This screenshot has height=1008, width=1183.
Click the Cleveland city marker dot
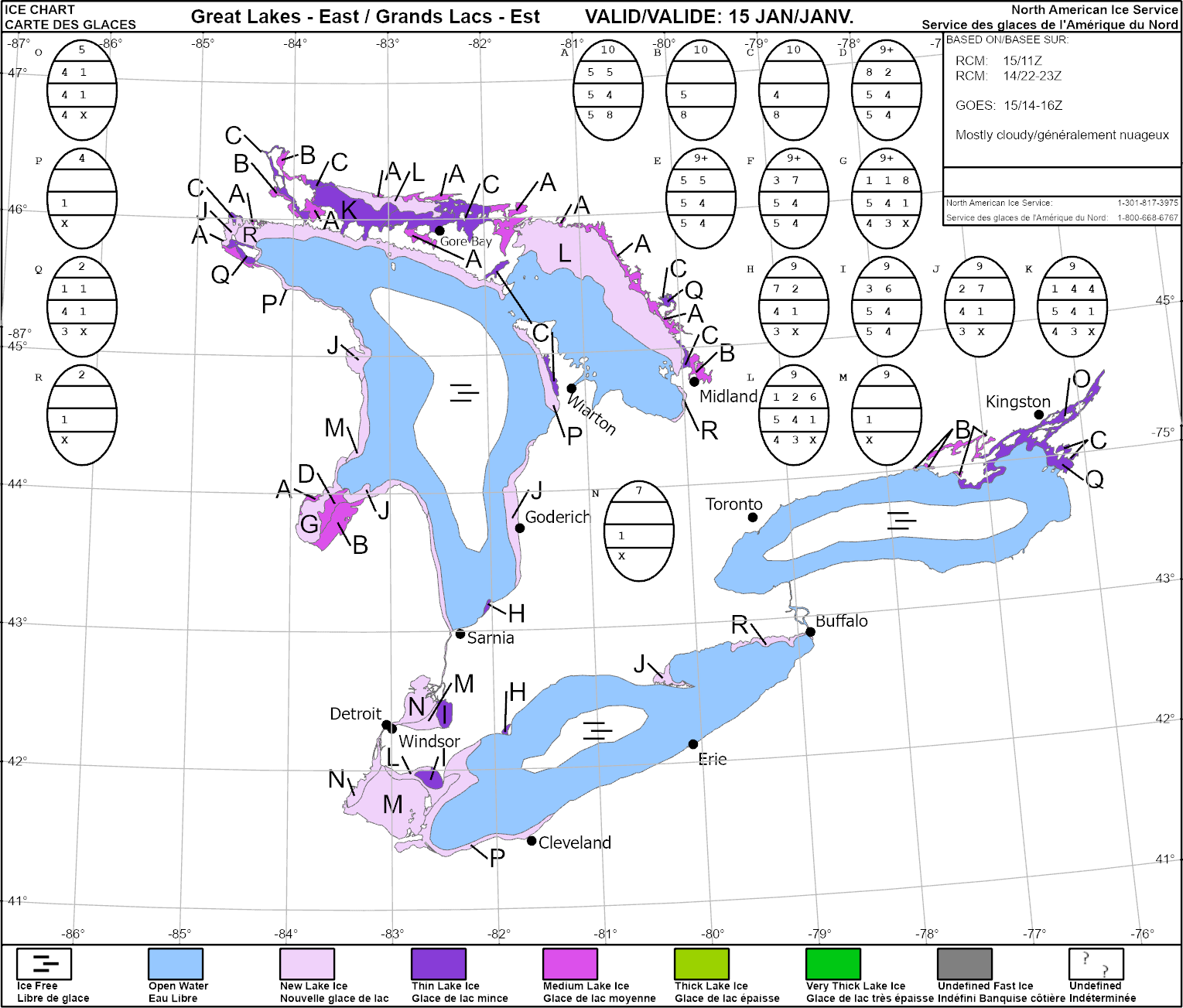(532, 840)
